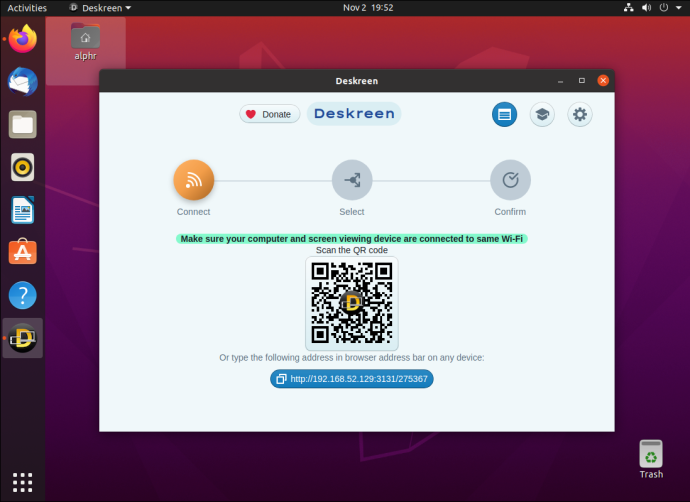Open Rhythmbox music player in dock
Viewport: 690px width, 502px height.
[x=22, y=167]
